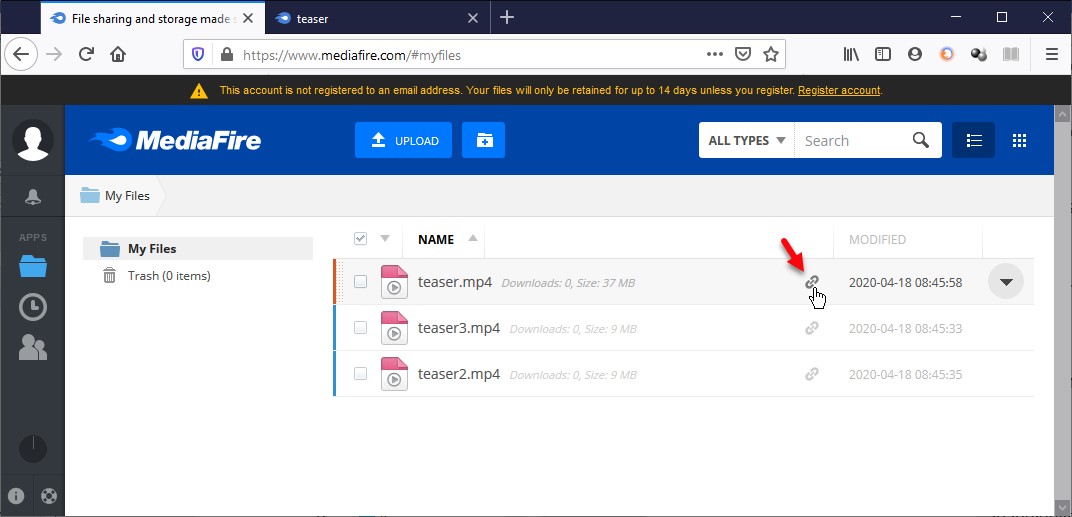Copy share link for teaser.mp4
Screen dimensions: 1072x517
pyautogui.click(x=812, y=282)
